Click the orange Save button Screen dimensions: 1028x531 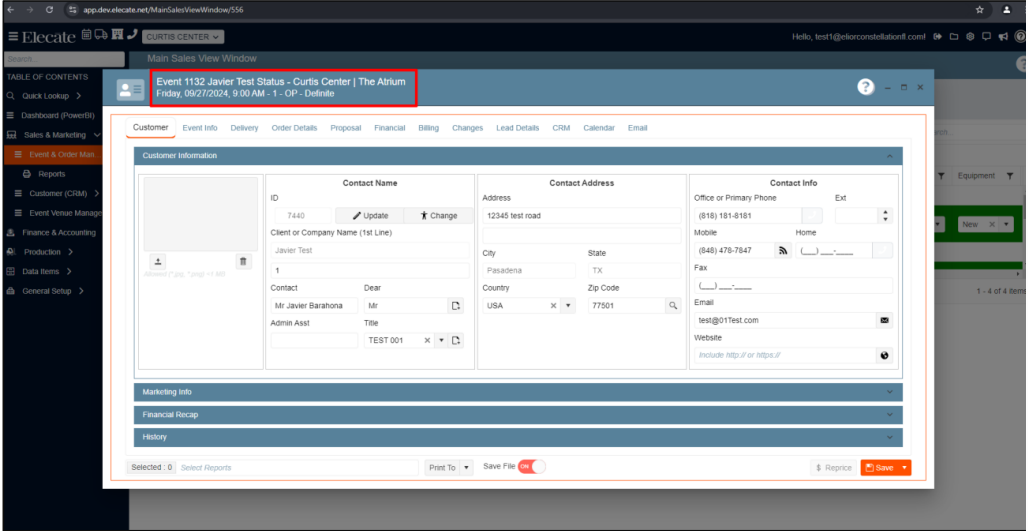tap(879, 467)
